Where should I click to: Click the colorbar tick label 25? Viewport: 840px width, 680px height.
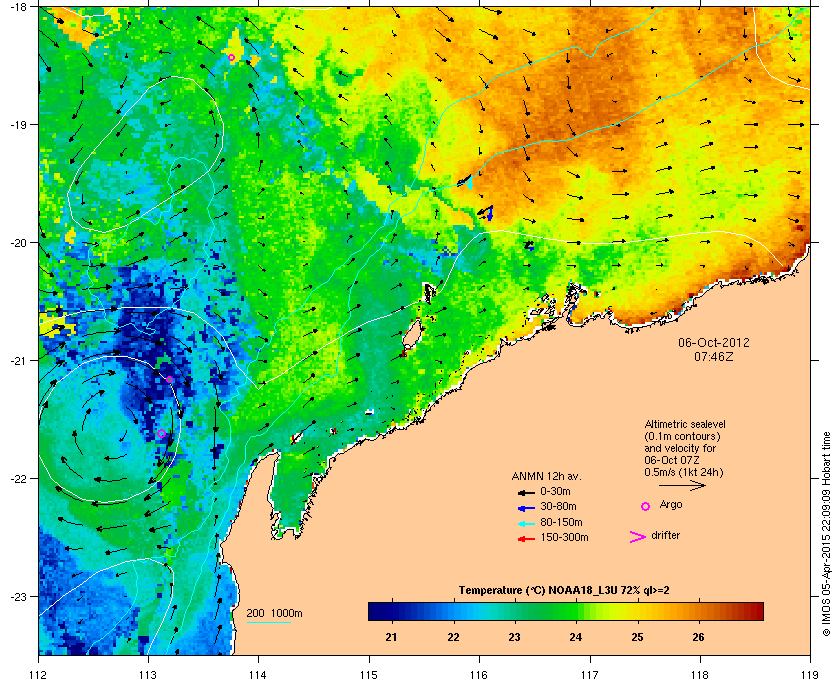[x=637, y=637]
